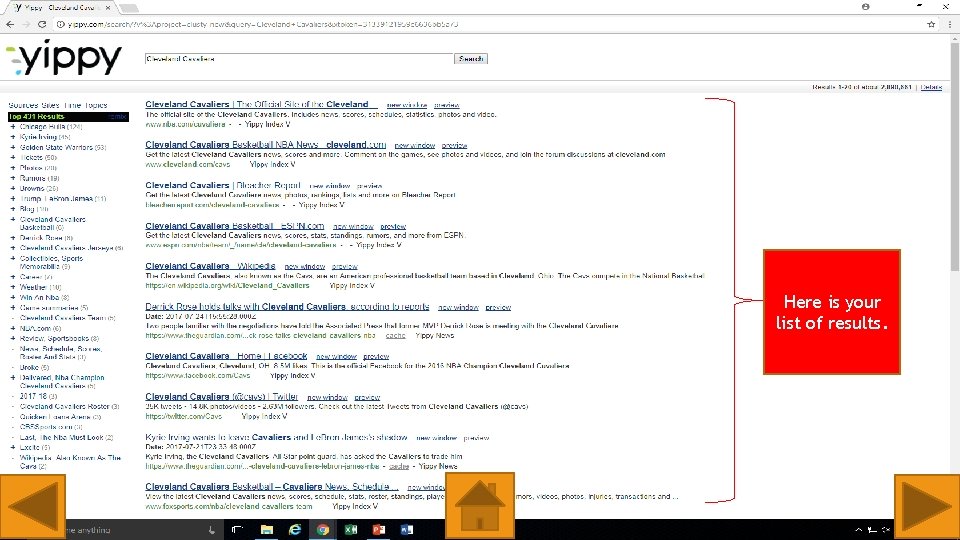960x540 pixels.
Task: Open the Bleacher Report Cavaliers result
Action: pos(223,185)
